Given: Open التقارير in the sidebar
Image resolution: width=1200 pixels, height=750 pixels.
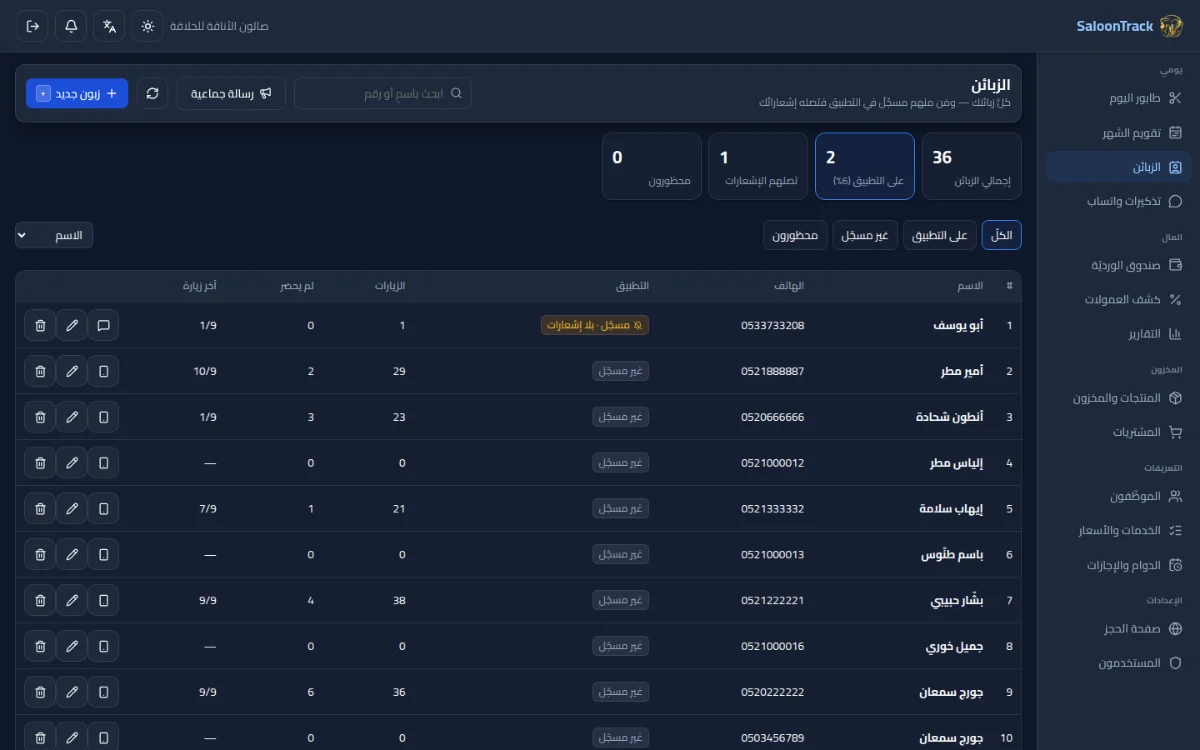Looking at the screenshot, I should (x=1119, y=333).
